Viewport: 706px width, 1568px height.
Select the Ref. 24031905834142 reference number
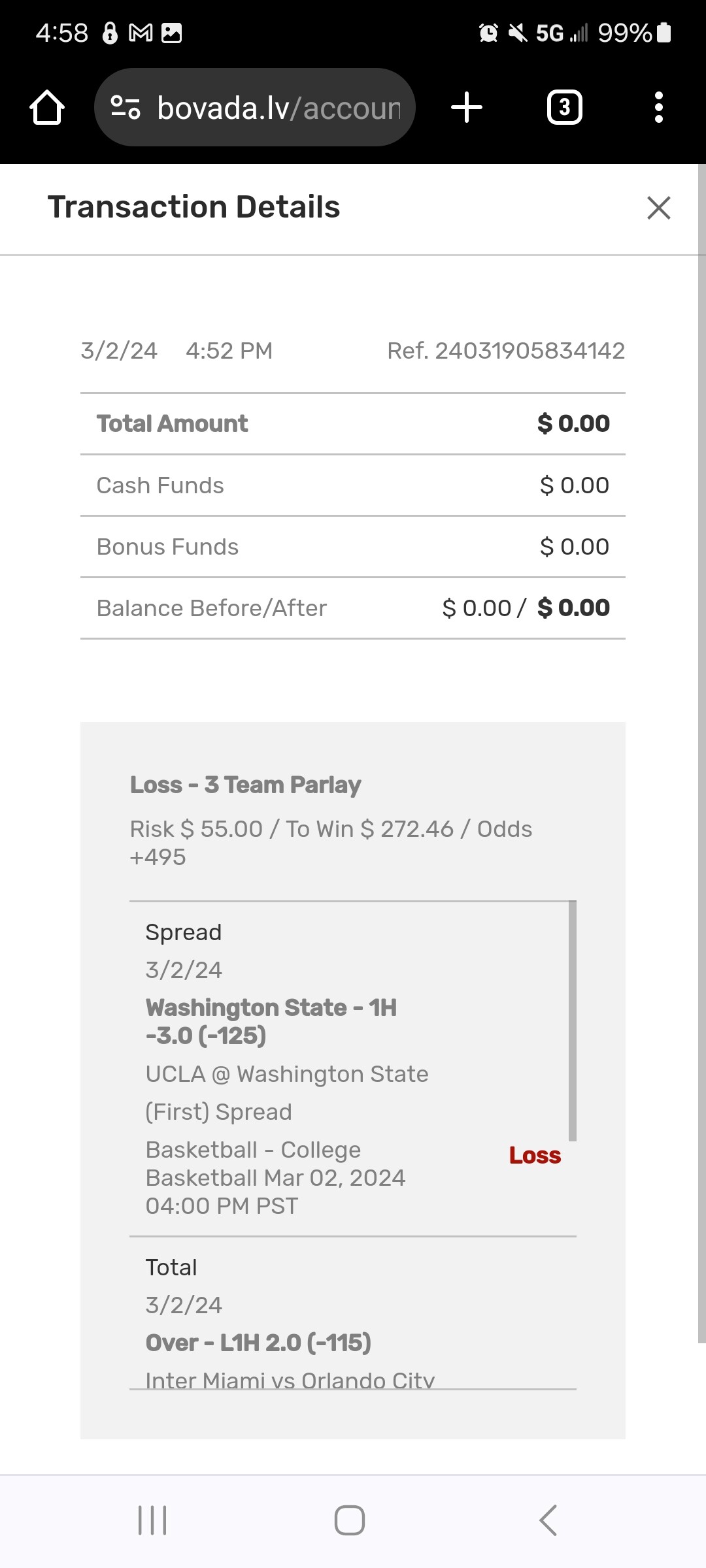coord(506,351)
